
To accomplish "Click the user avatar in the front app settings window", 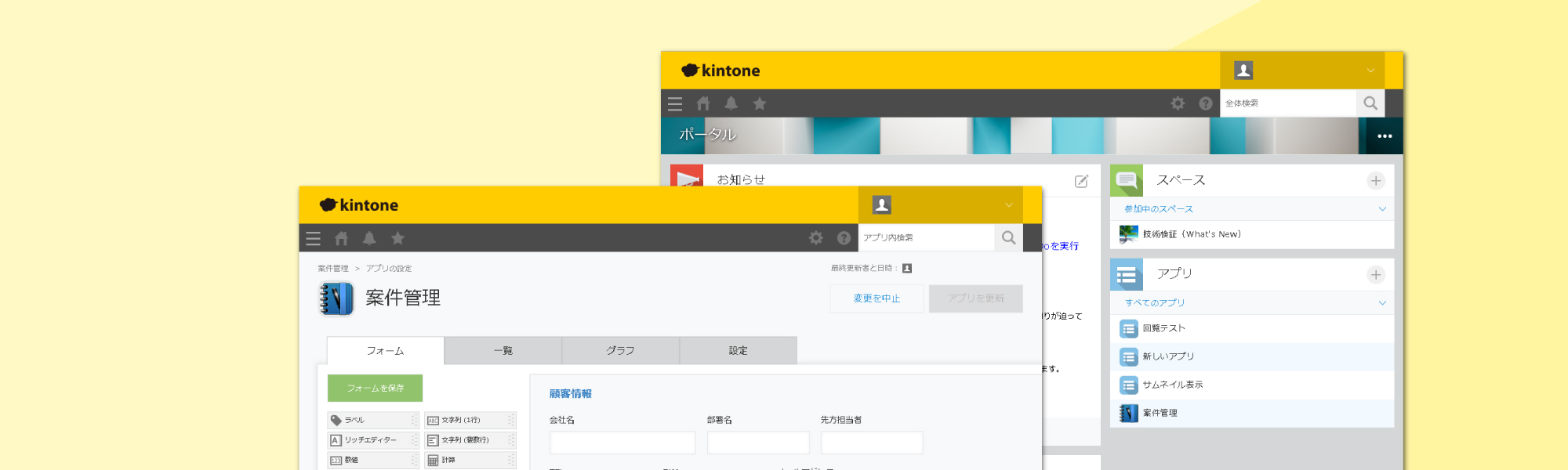I will tap(882, 204).
